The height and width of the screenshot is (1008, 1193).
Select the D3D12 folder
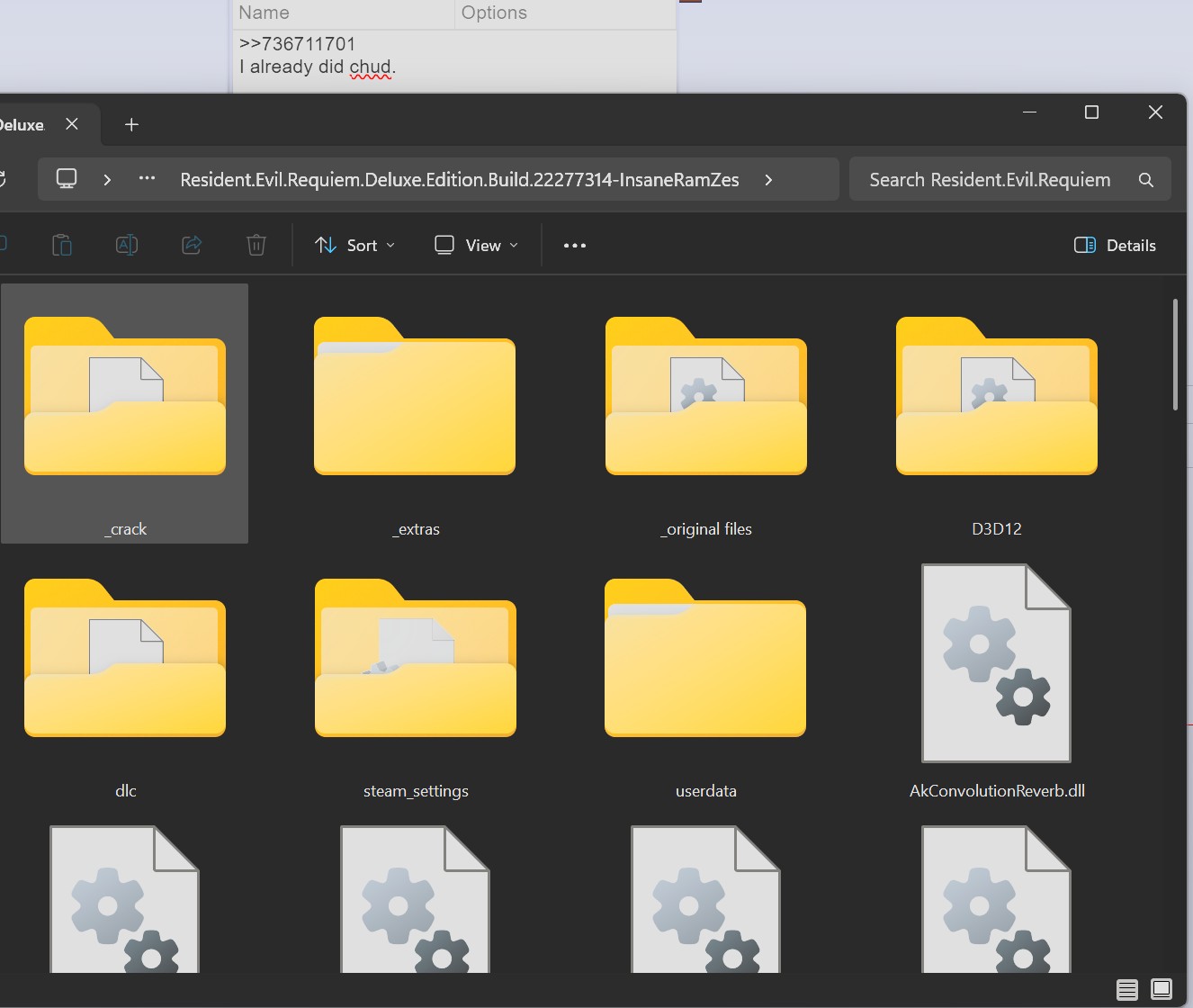point(997,414)
